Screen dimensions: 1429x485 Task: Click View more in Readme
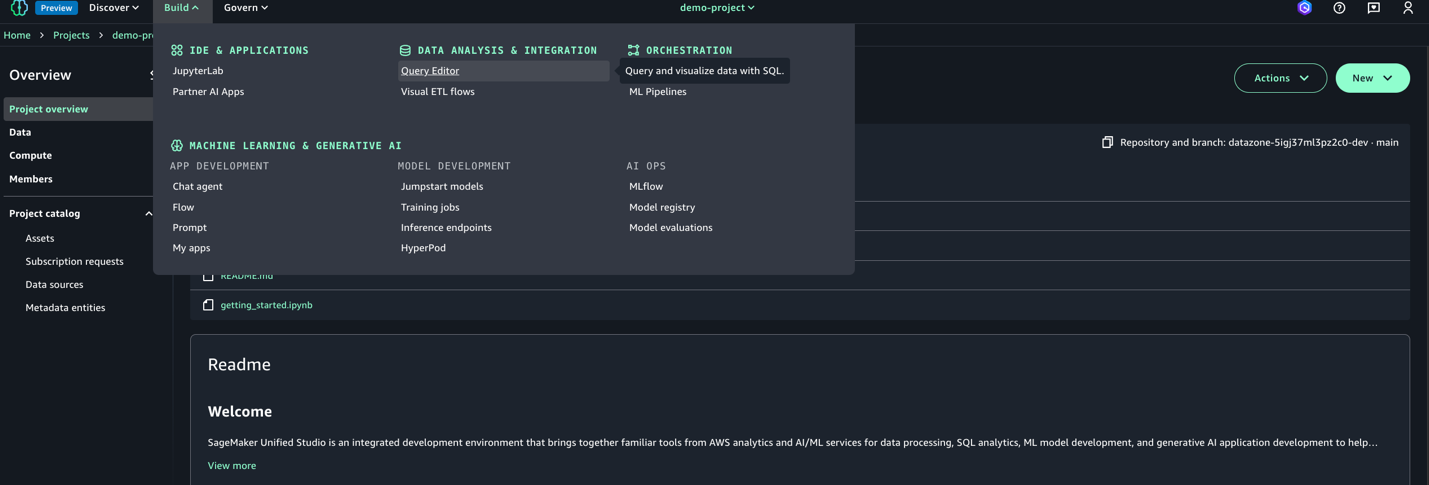point(232,466)
